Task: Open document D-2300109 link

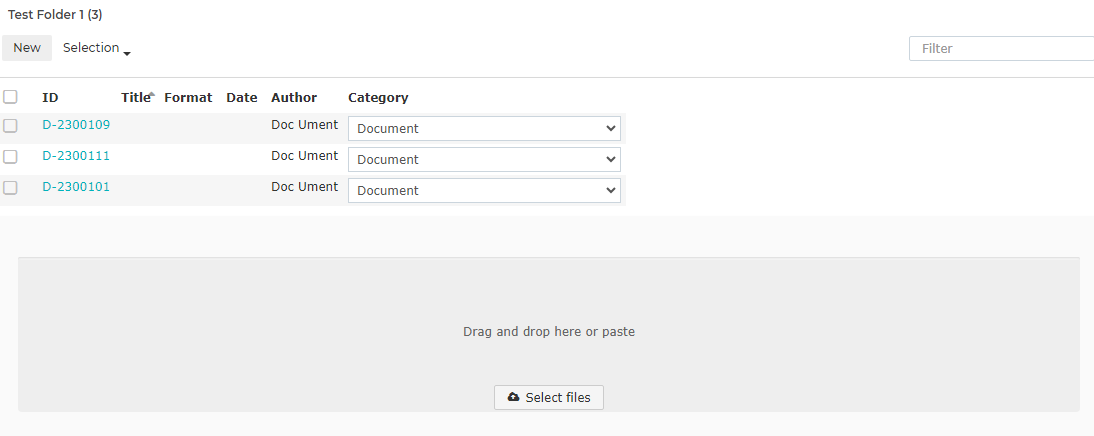Action: pos(76,125)
